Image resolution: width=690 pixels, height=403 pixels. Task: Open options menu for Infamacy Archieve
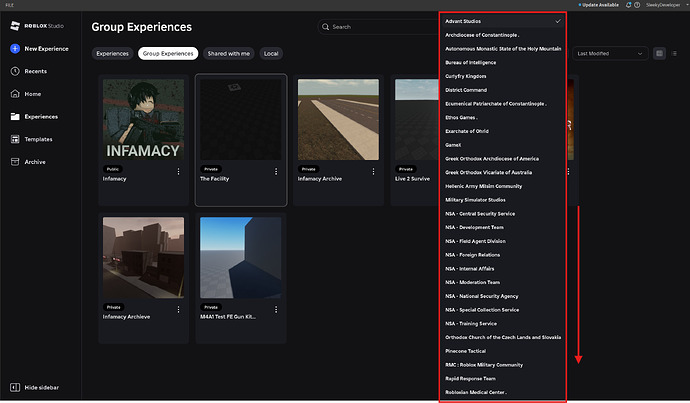178,310
